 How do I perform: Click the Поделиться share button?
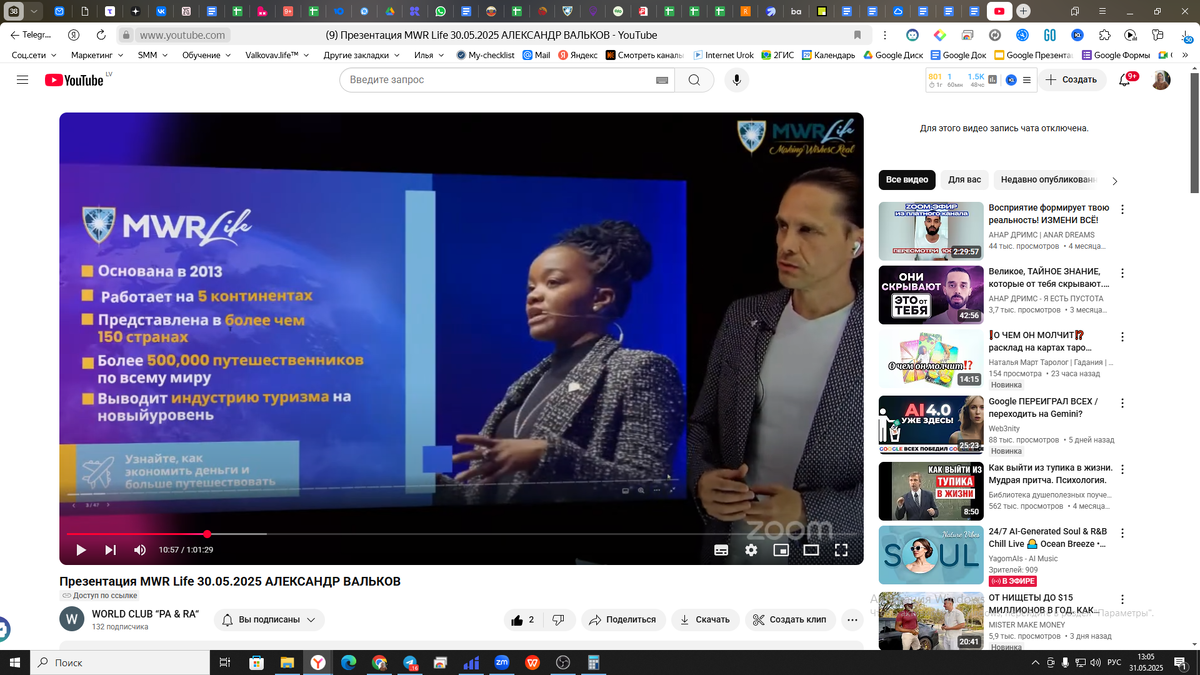(x=622, y=620)
